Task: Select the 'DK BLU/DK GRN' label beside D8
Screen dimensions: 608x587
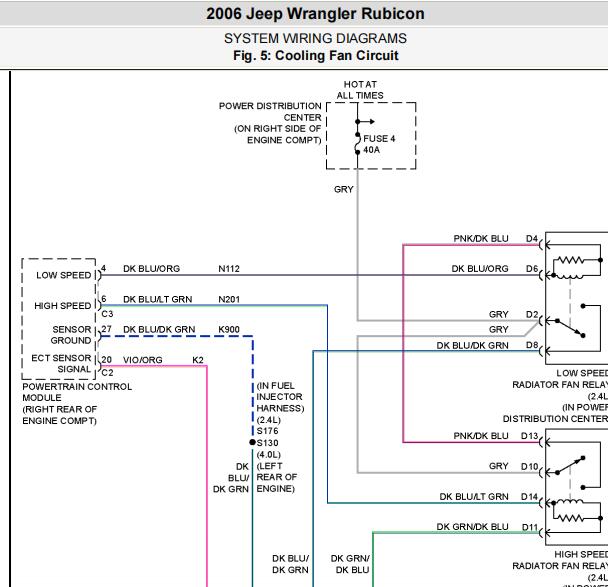Action: [472, 345]
